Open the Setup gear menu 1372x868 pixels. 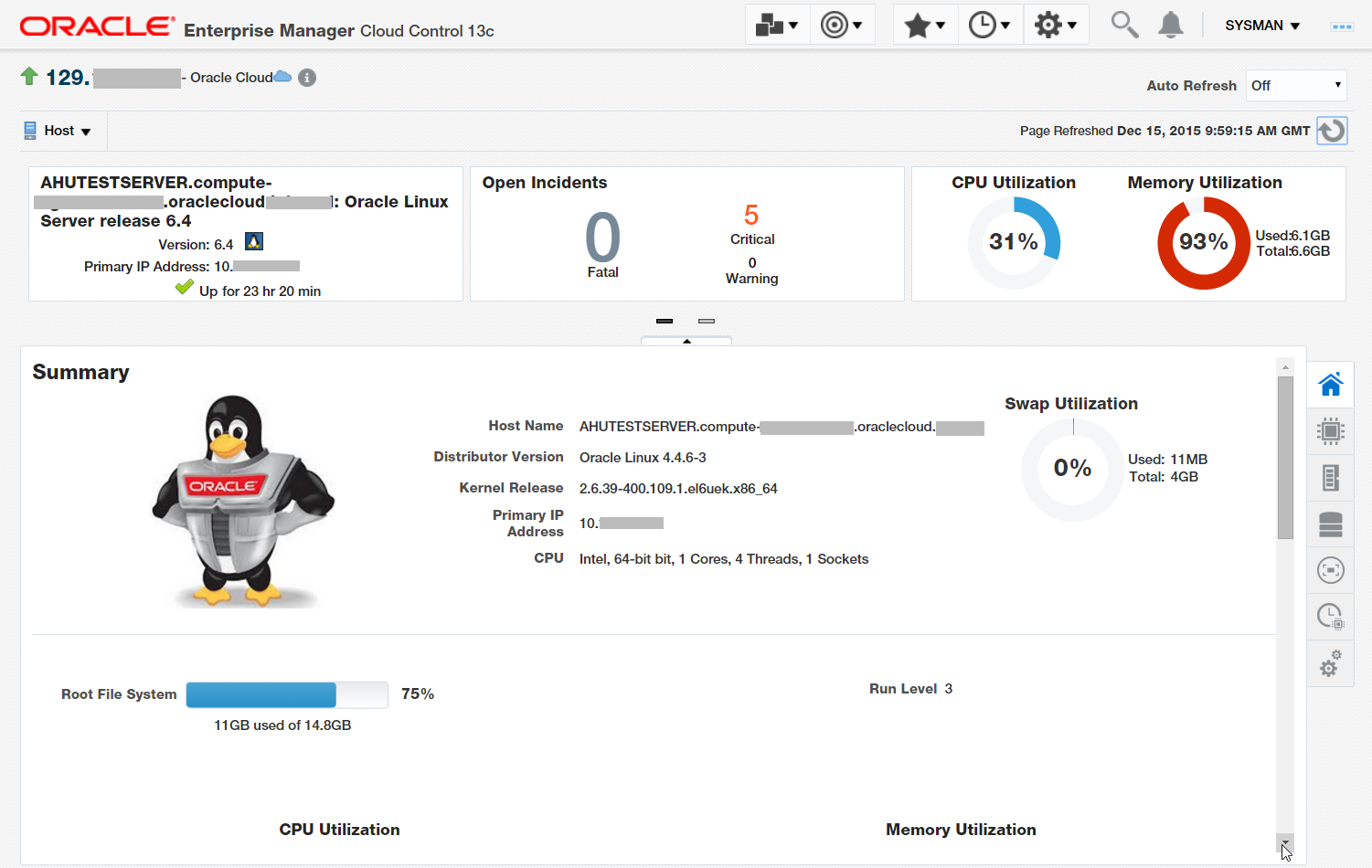point(1056,25)
